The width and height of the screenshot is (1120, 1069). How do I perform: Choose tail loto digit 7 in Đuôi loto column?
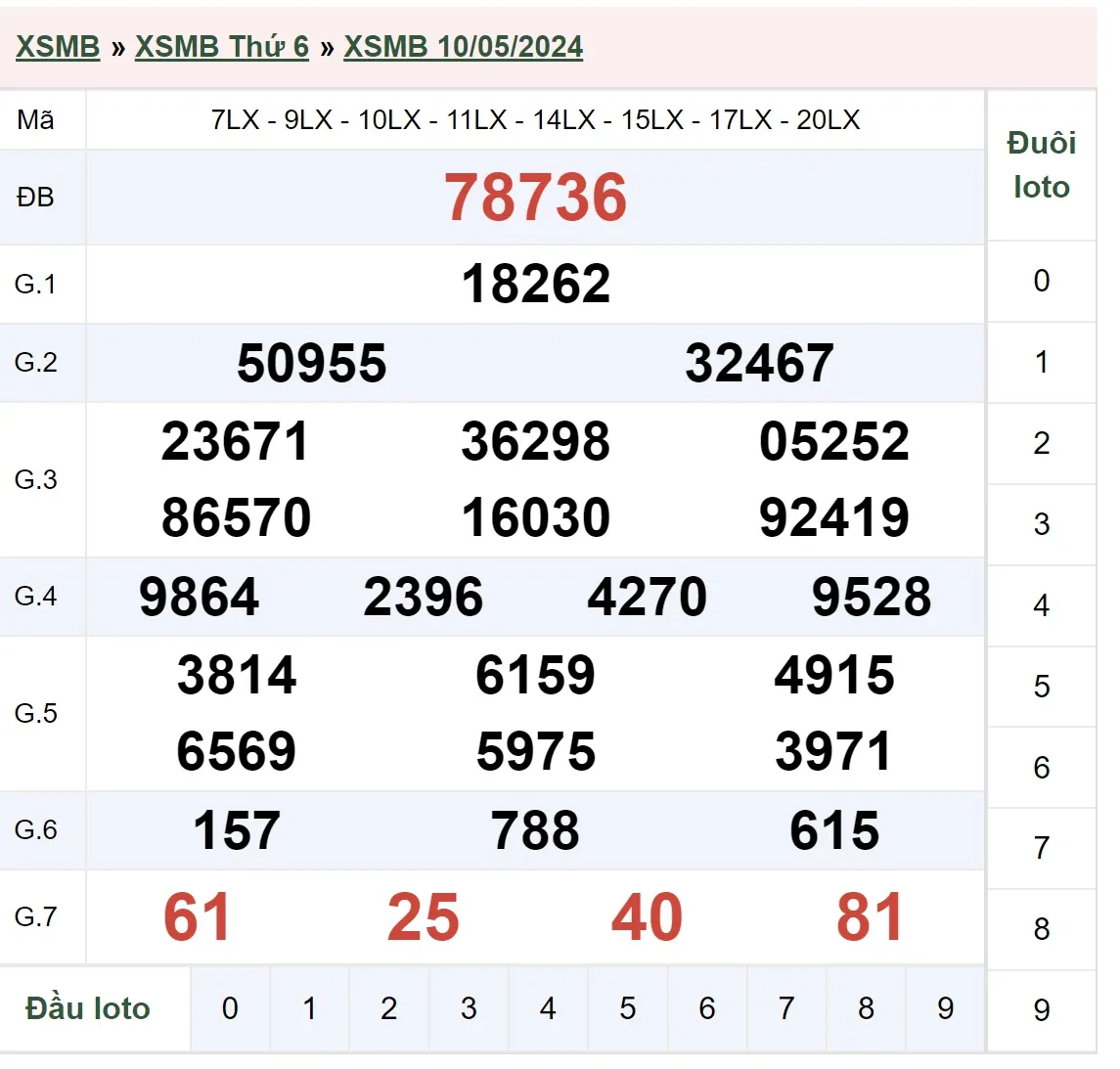[x=1041, y=848]
